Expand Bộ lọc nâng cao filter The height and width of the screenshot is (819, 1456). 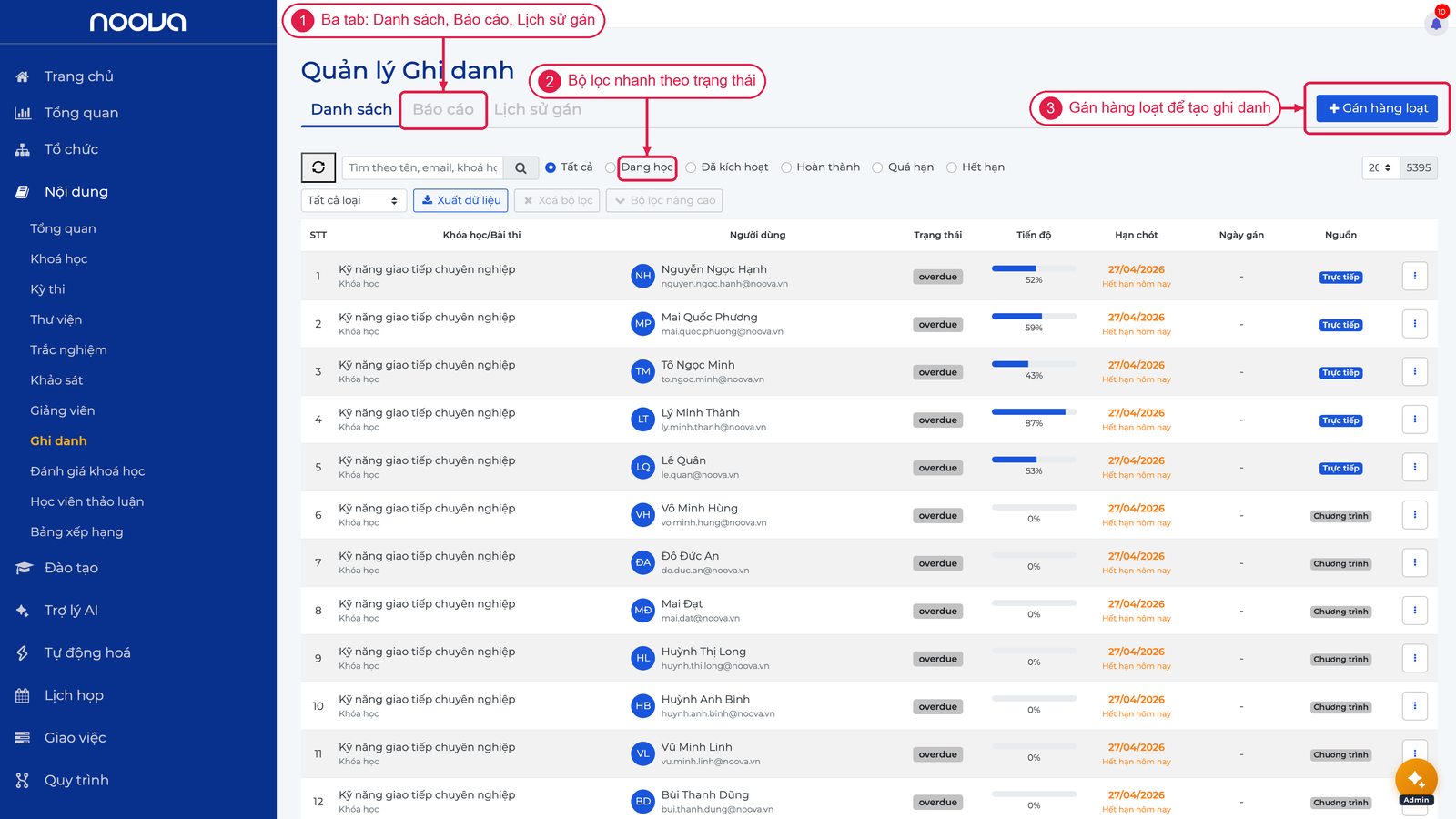664,200
